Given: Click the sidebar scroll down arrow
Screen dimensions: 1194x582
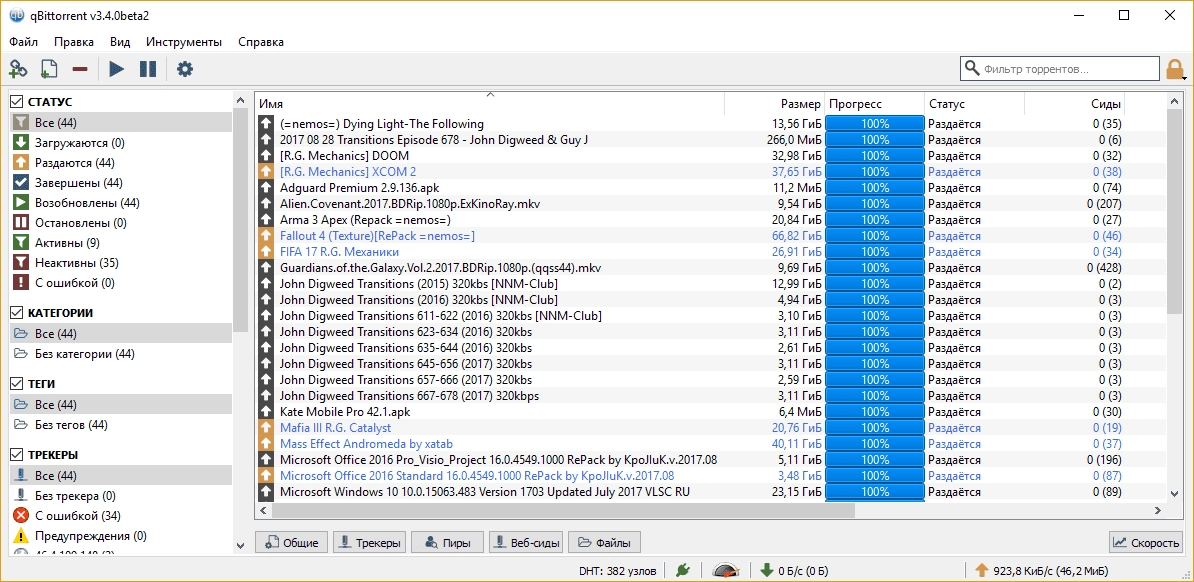Looking at the screenshot, I should point(241,545).
